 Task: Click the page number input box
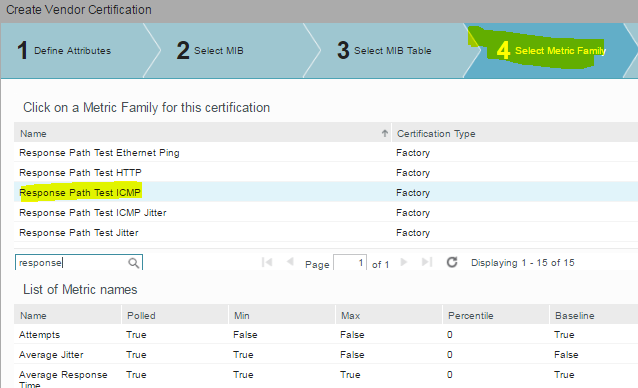click(350, 263)
